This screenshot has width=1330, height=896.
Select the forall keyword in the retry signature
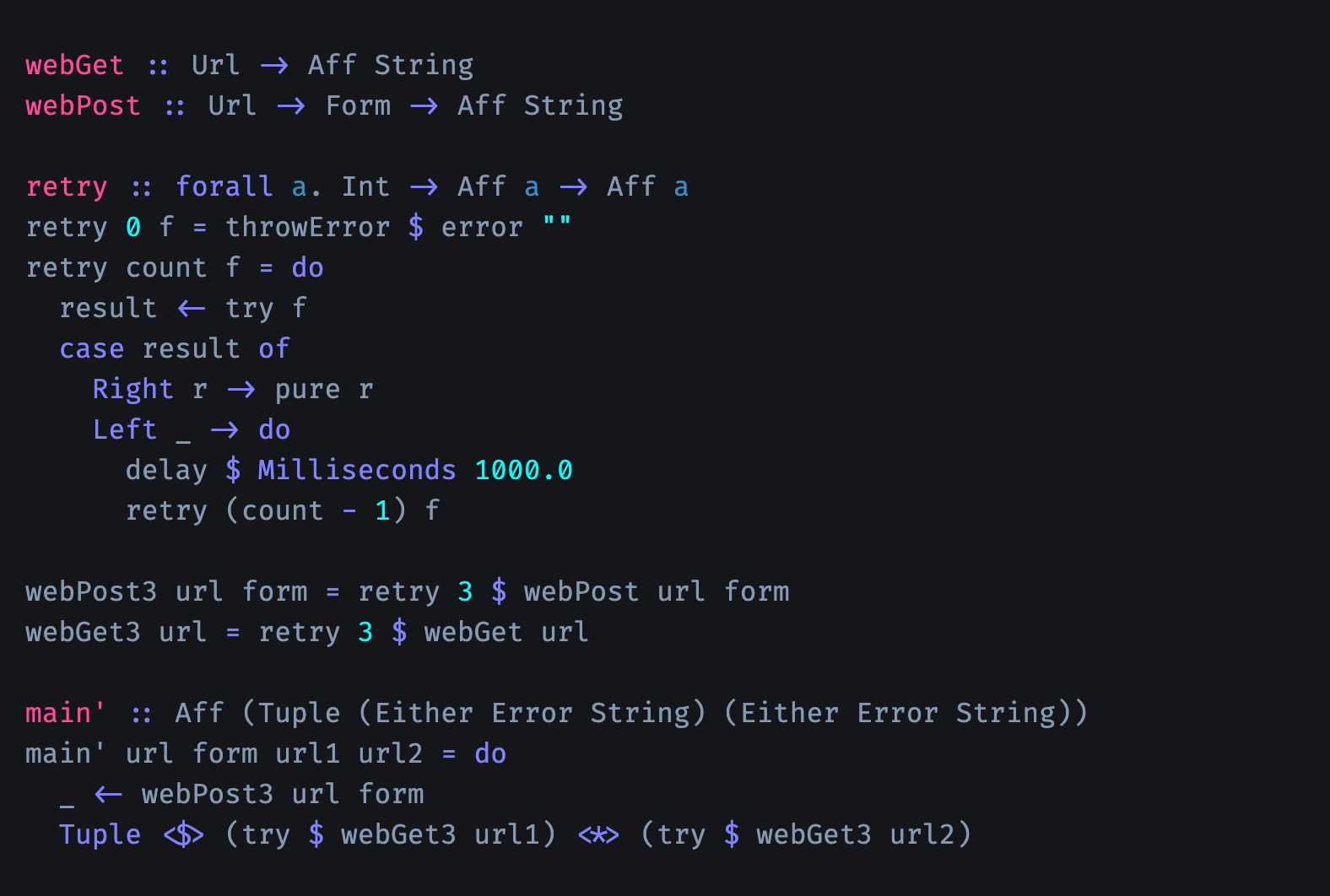point(224,186)
